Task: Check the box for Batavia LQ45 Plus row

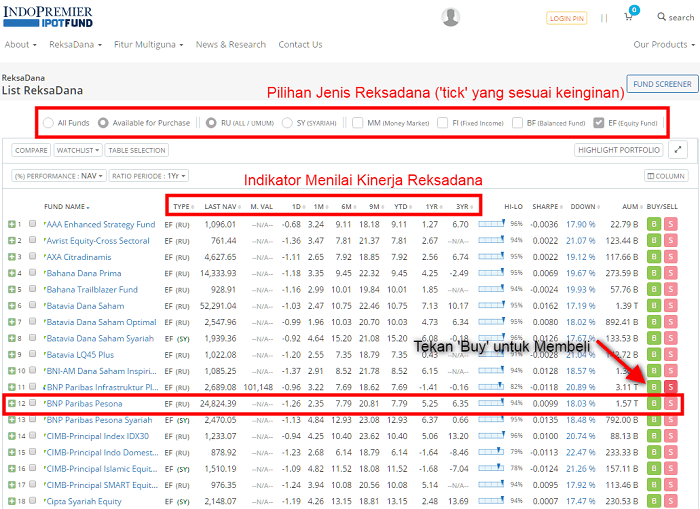Action: coord(33,354)
